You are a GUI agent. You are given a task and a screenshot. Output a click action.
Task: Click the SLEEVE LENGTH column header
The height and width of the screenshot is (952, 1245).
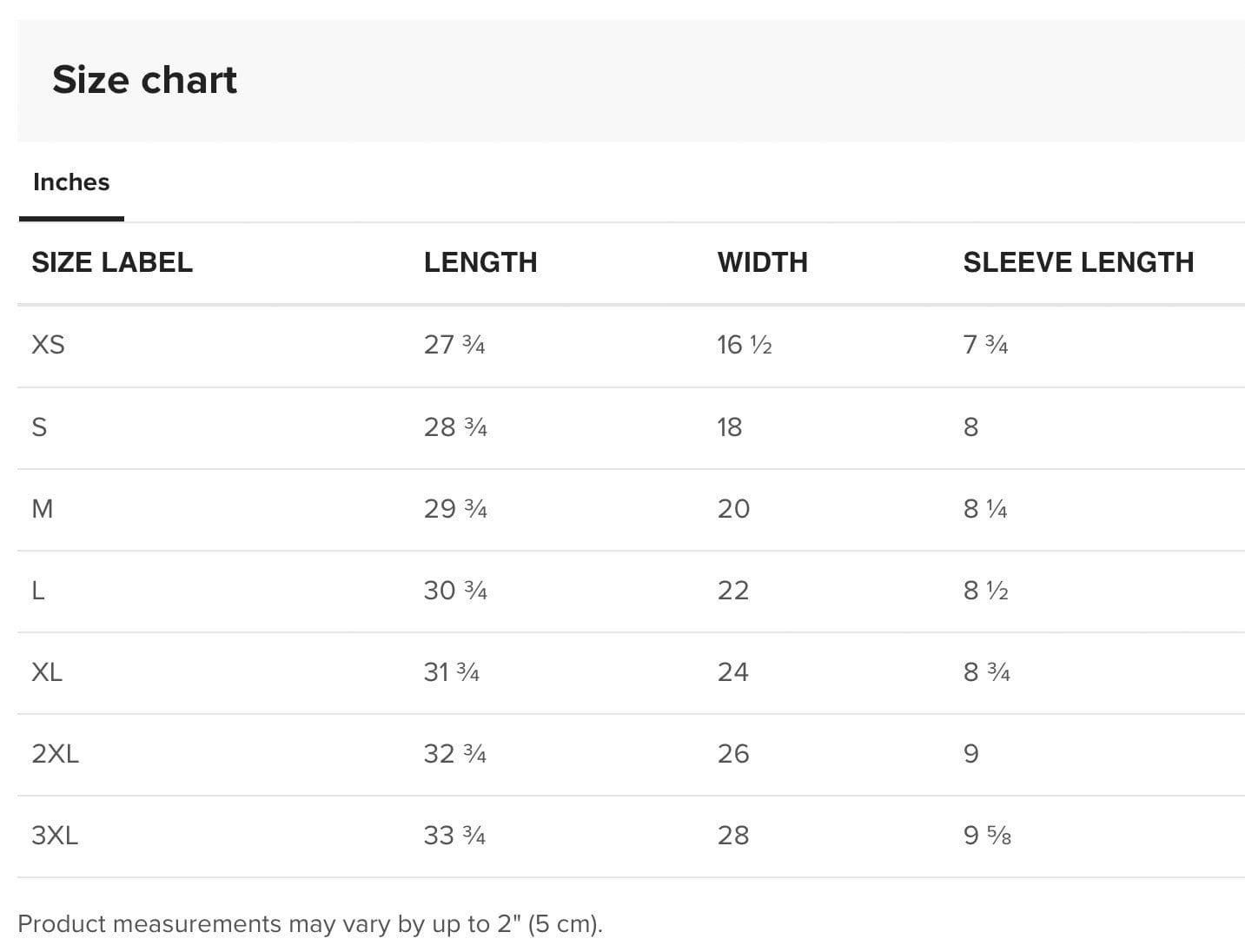1078,262
